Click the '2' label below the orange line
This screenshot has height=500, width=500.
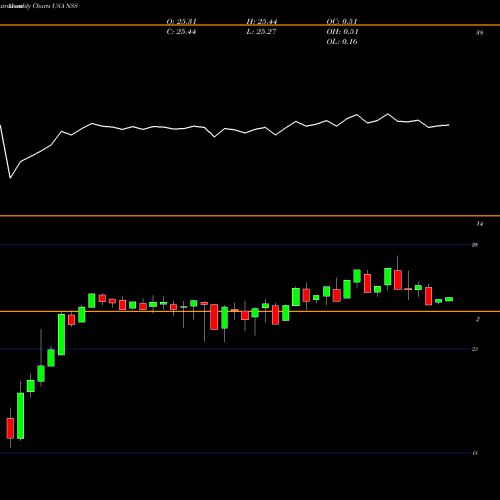[x=478, y=319]
